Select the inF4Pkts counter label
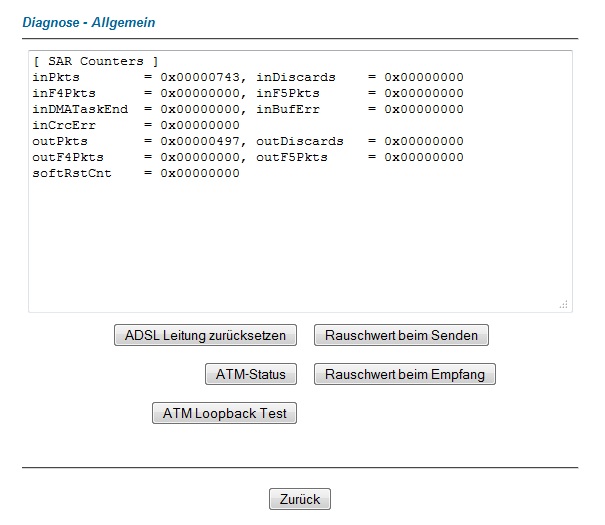 [x=64, y=93]
